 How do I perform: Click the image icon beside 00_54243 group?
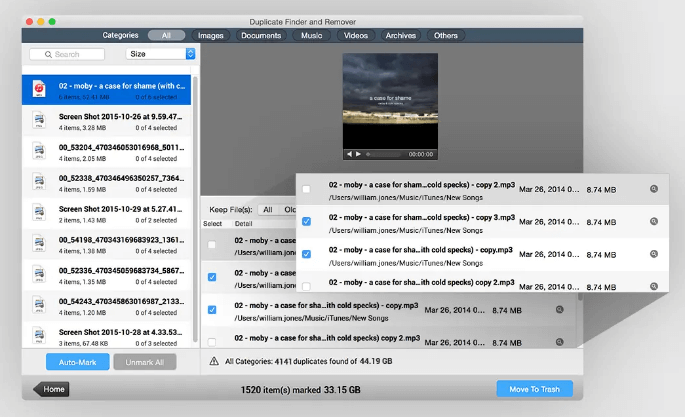click(39, 305)
